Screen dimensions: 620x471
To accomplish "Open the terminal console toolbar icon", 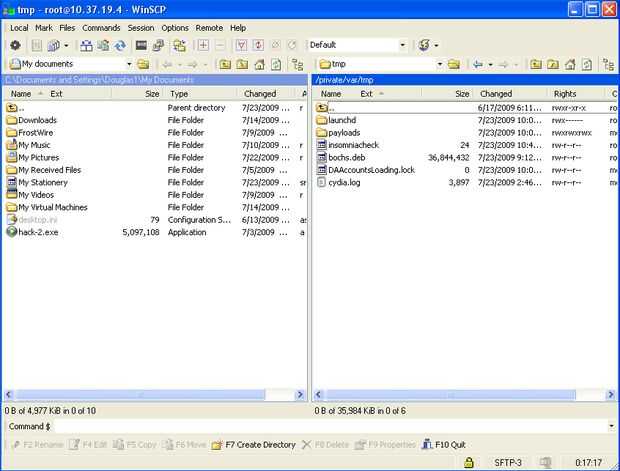I will pos(141,45).
